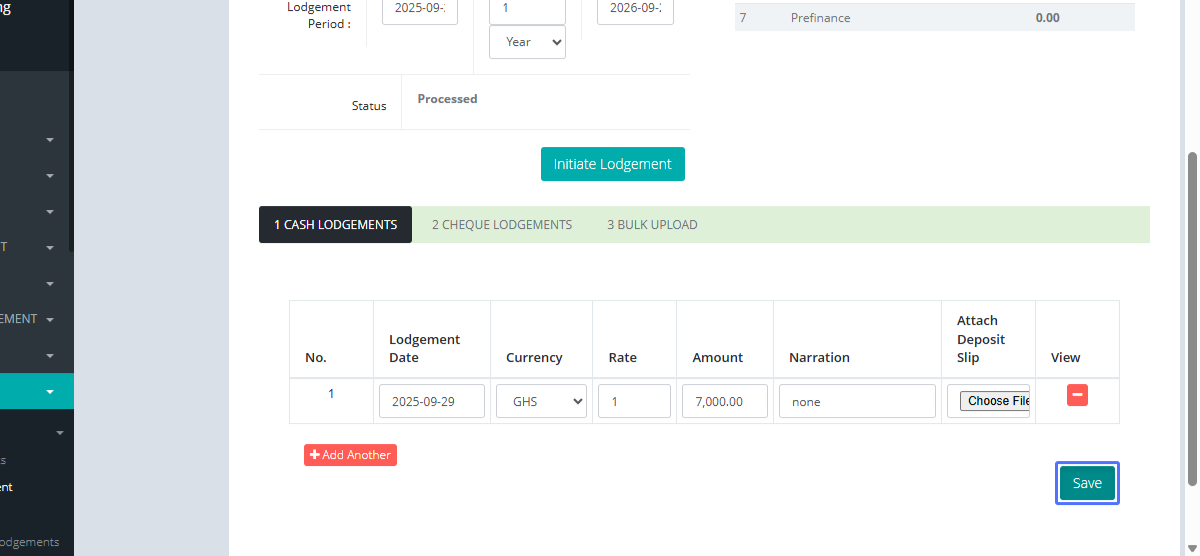Switch to the Cheque Lodgements tab
This screenshot has width=1200, height=556.
(501, 225)
